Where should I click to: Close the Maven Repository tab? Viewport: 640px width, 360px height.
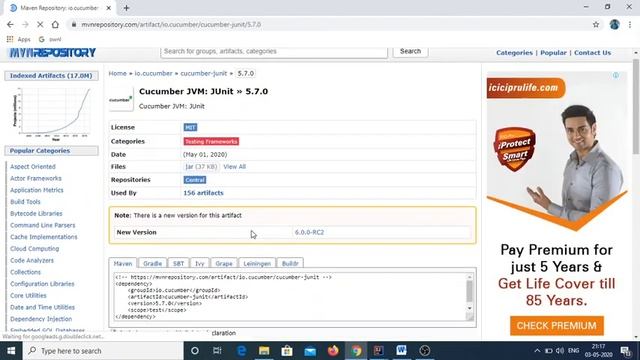point(109,8)
